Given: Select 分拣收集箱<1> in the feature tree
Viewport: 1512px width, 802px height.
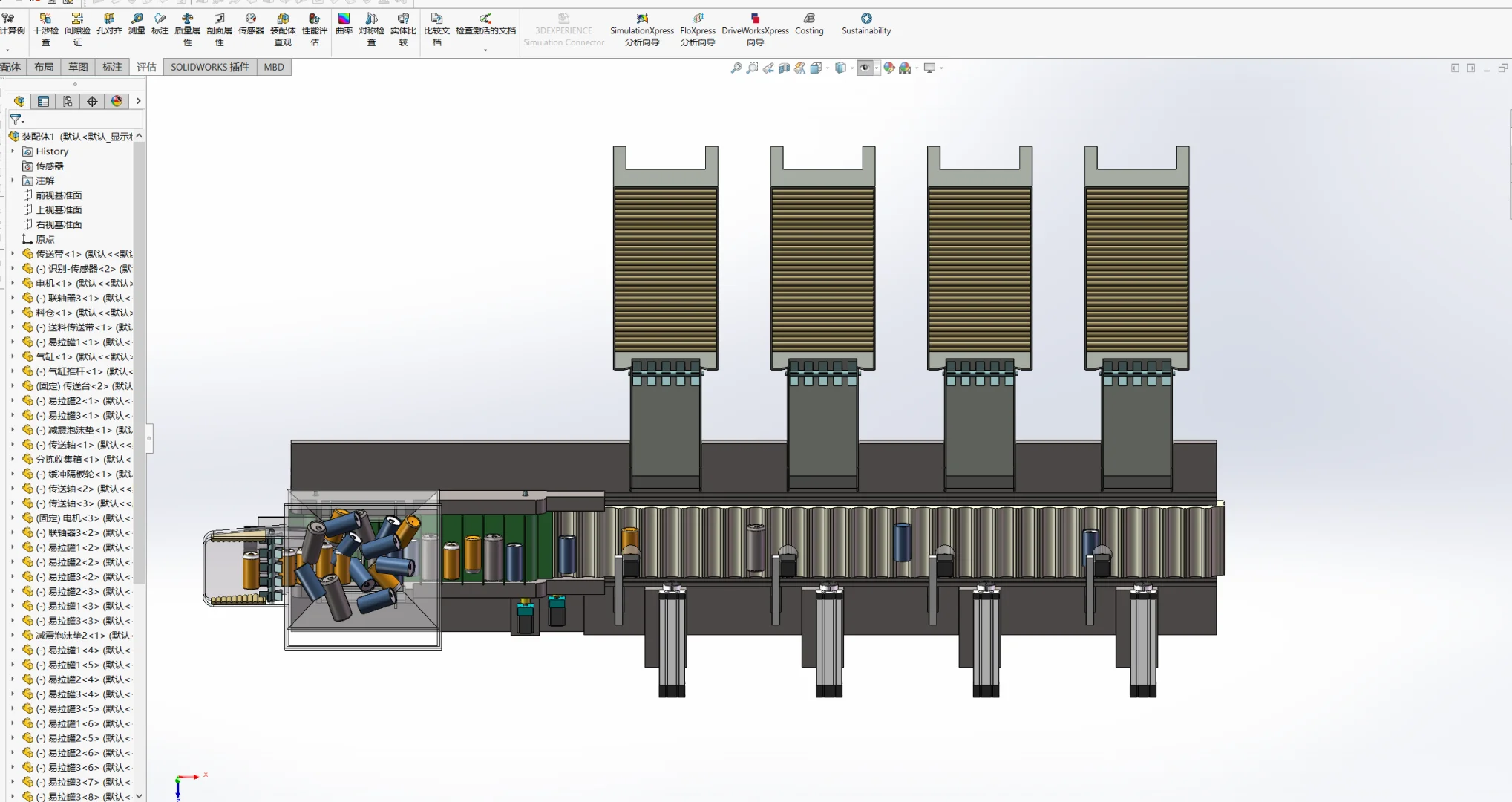Looking at the screenshot, I should click(x=67, y=460).
